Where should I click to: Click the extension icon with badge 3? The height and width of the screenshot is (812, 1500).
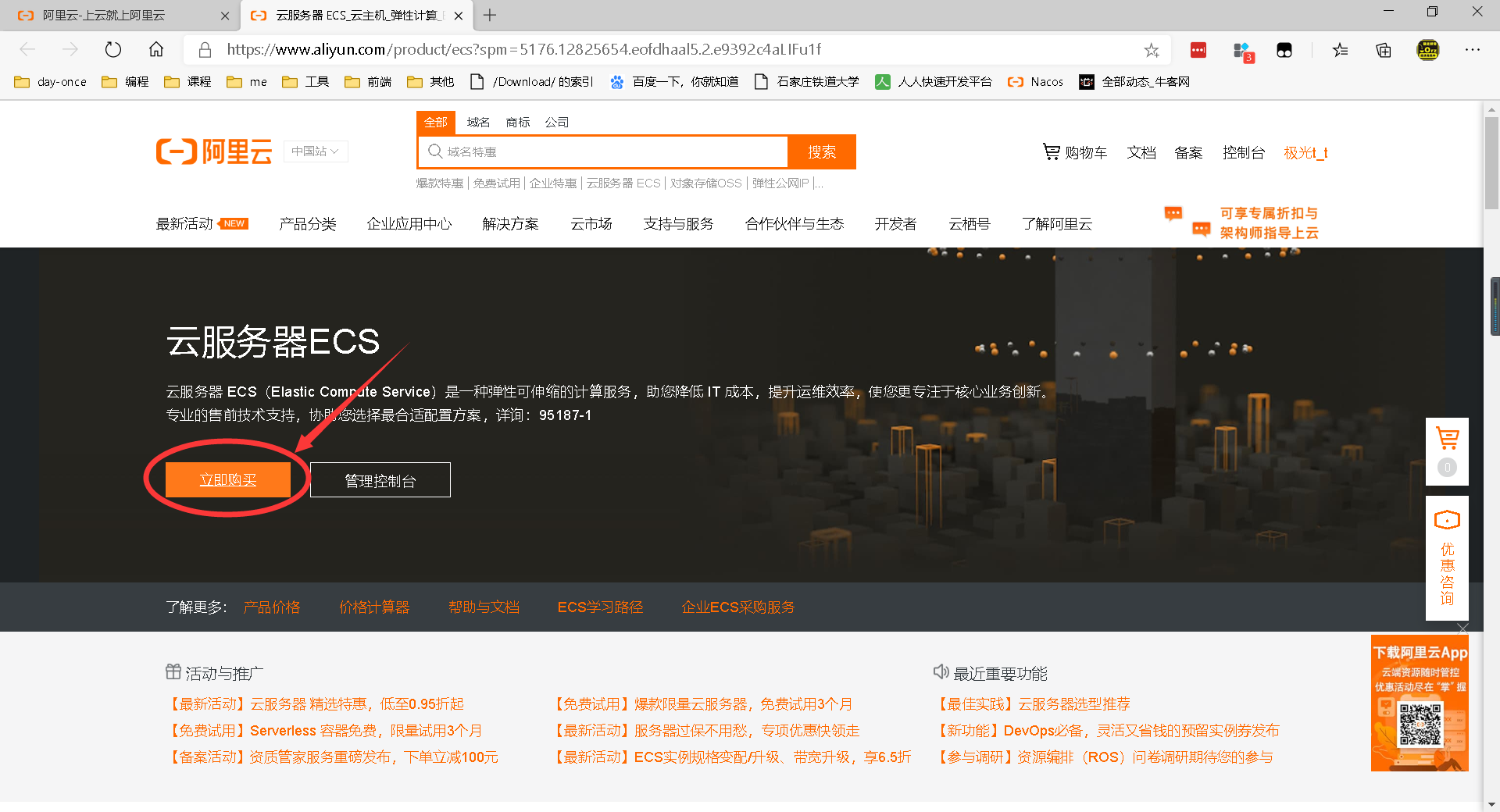point(1242,52)
